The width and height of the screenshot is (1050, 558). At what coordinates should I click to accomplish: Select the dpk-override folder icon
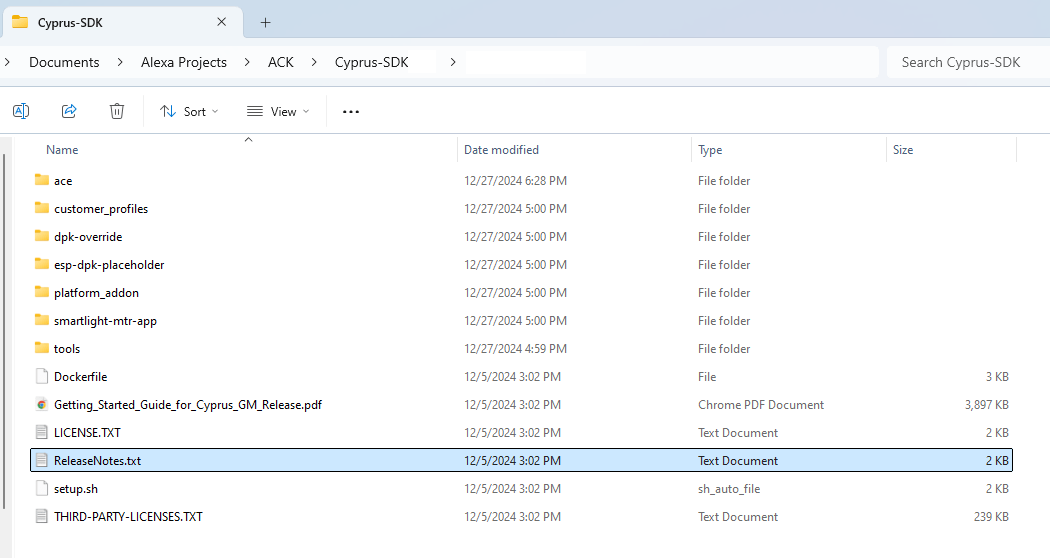click(x=42, y=236)
